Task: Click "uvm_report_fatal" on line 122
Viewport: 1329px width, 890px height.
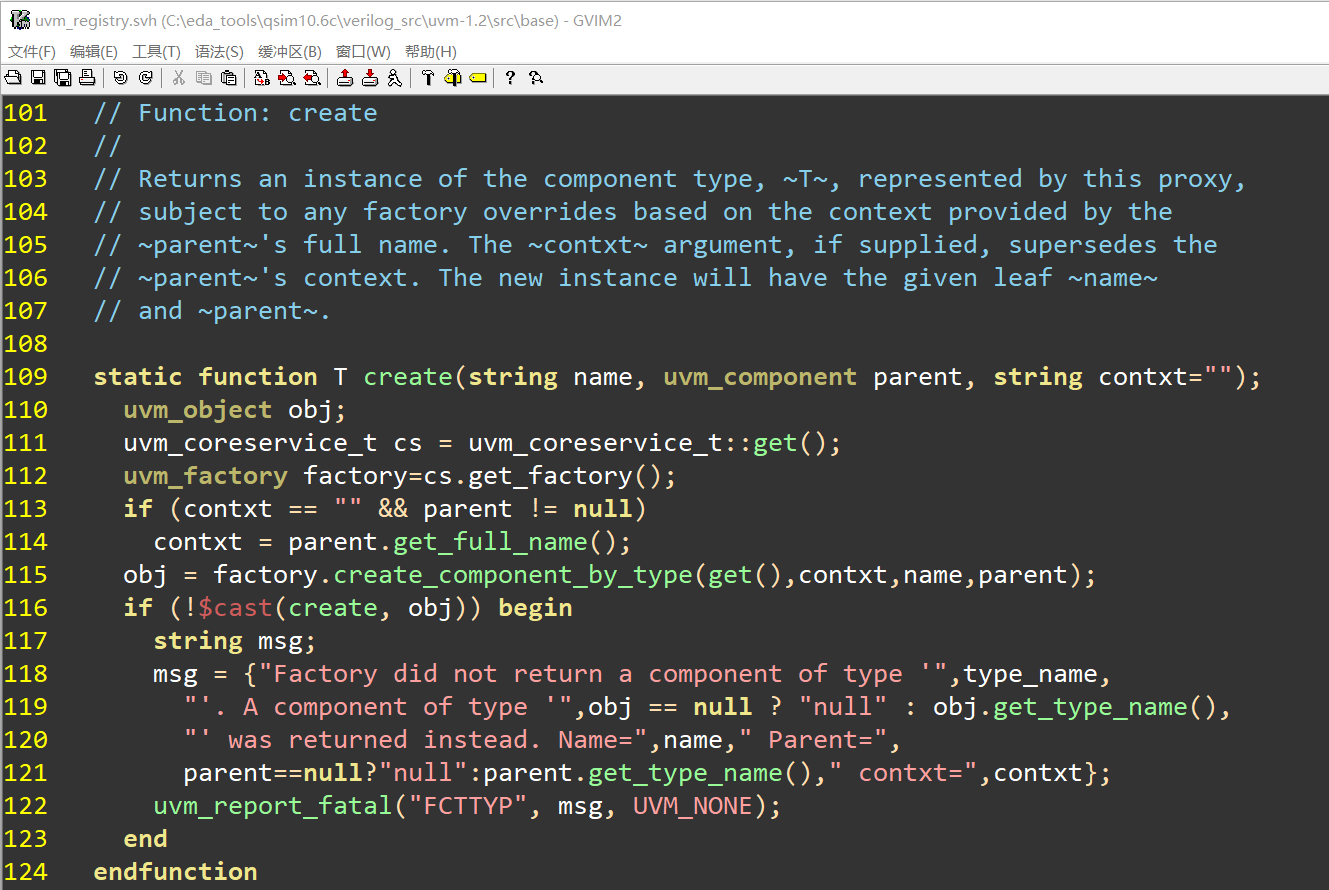Action: click(273, 806)
